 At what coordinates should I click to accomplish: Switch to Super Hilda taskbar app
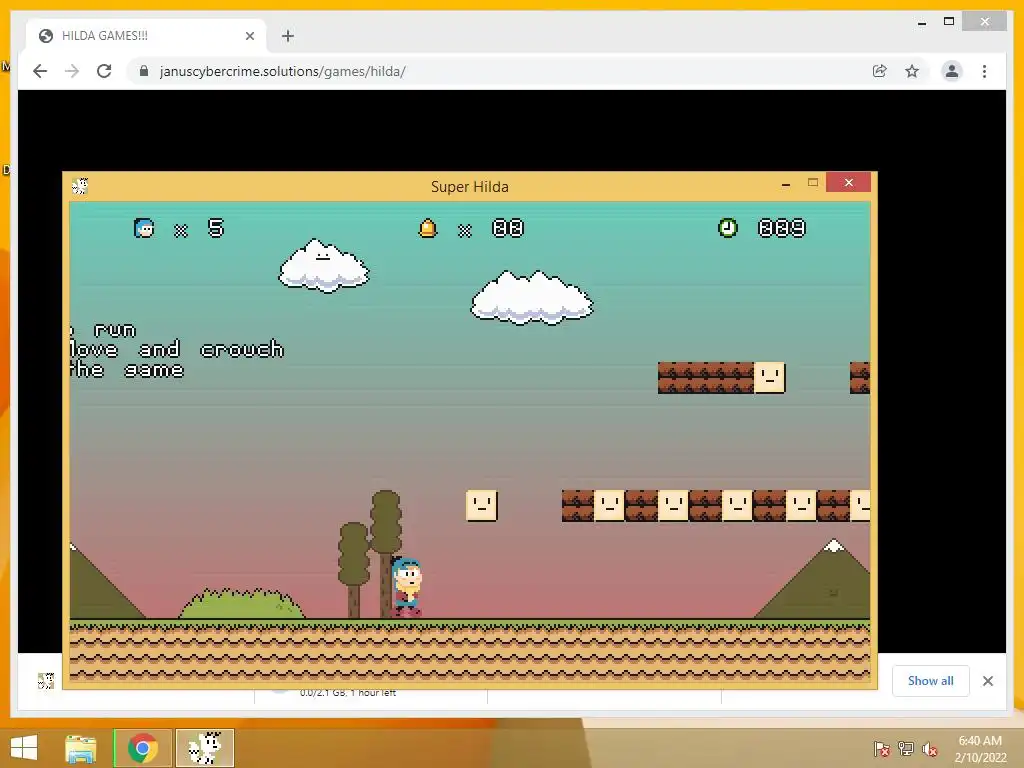(x=205, y=748)
